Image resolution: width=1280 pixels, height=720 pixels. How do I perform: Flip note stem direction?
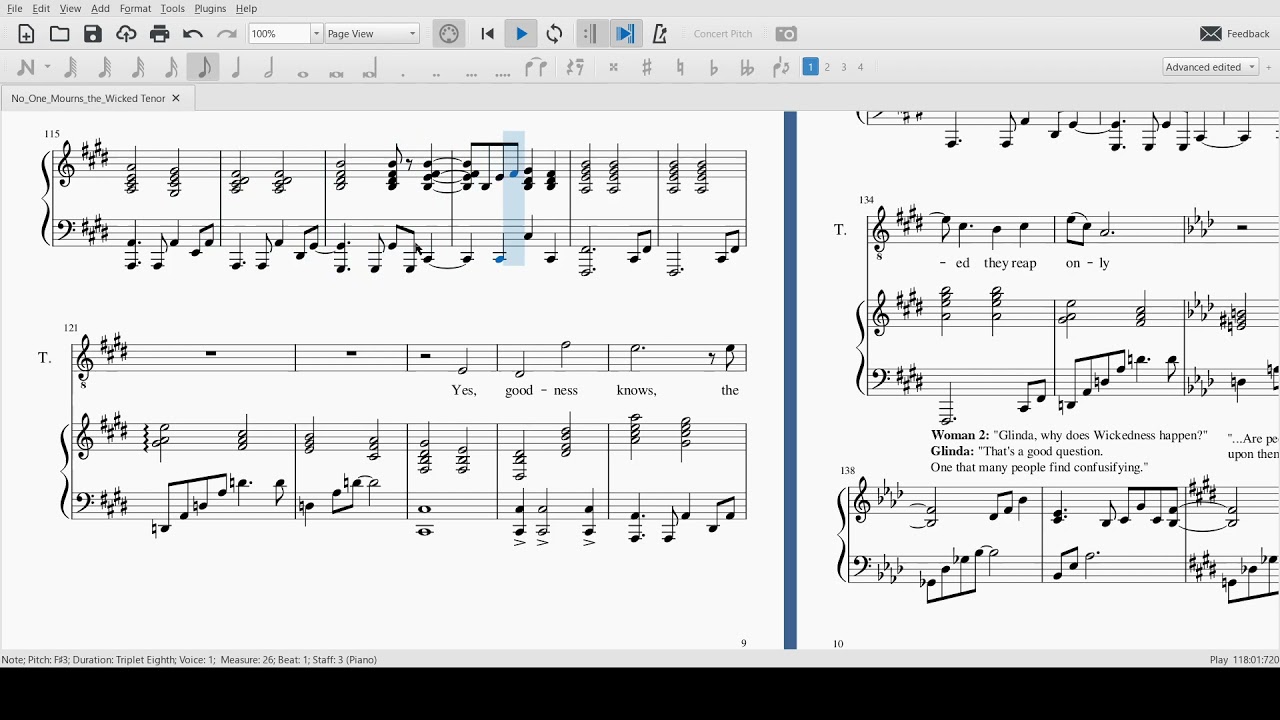coord(781,67)
